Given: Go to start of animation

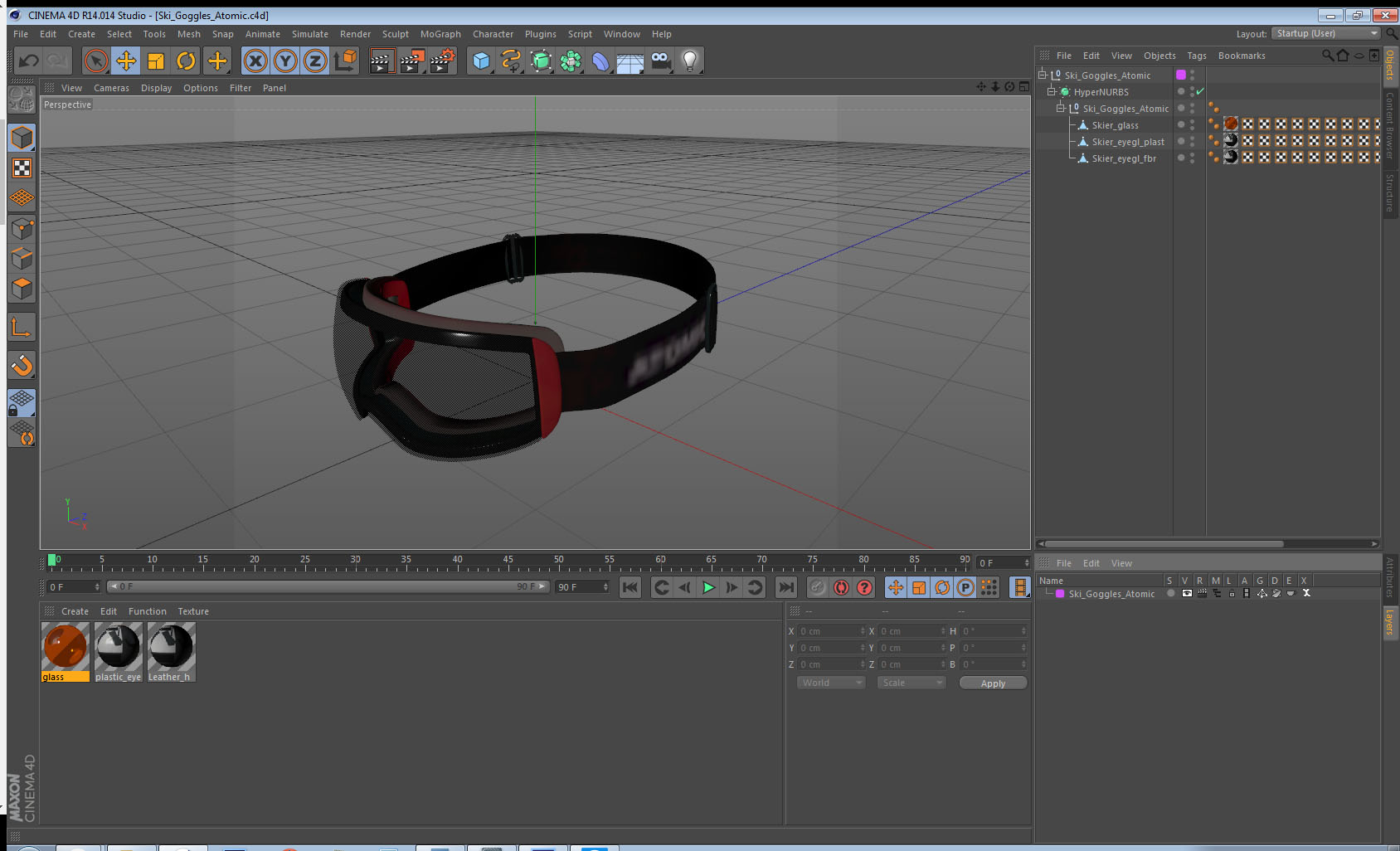Looking at the screenshot, I should [630, 587].
